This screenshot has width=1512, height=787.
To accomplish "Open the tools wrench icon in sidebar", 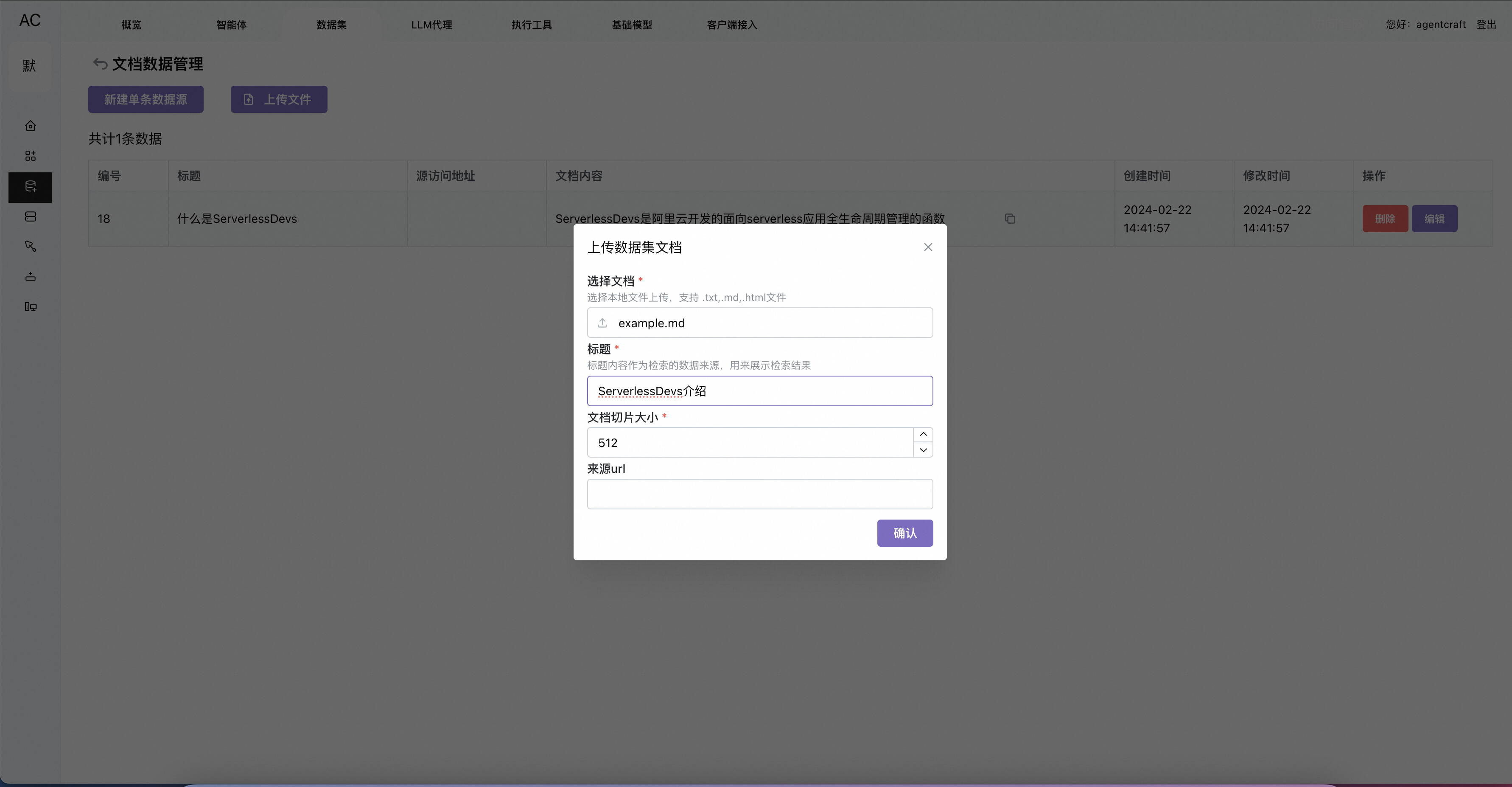I will [31, 246].
